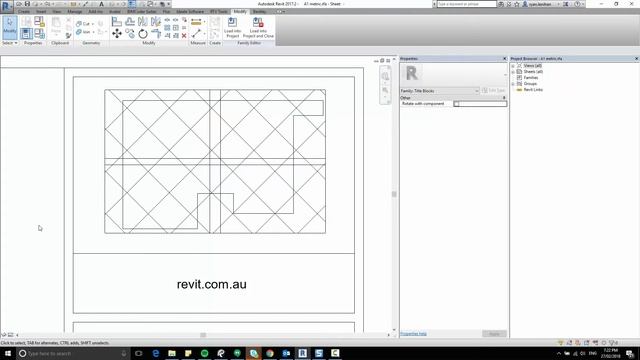
Task: Open the Join dropdown arrow
Action: tap(93, 32)
